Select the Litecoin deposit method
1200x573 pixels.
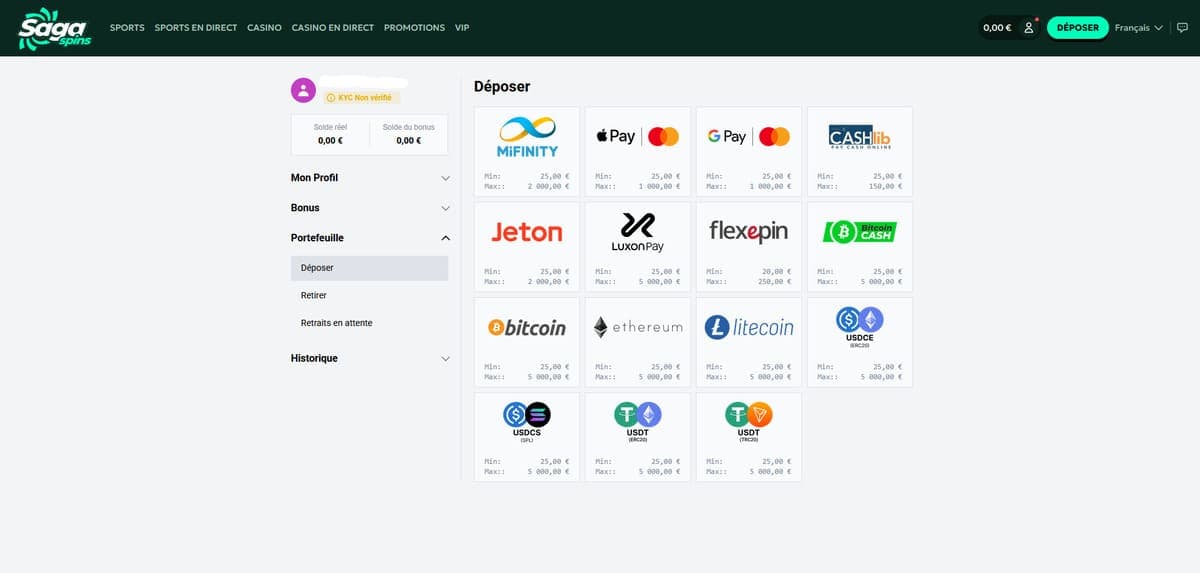click(x=749, y=341)
